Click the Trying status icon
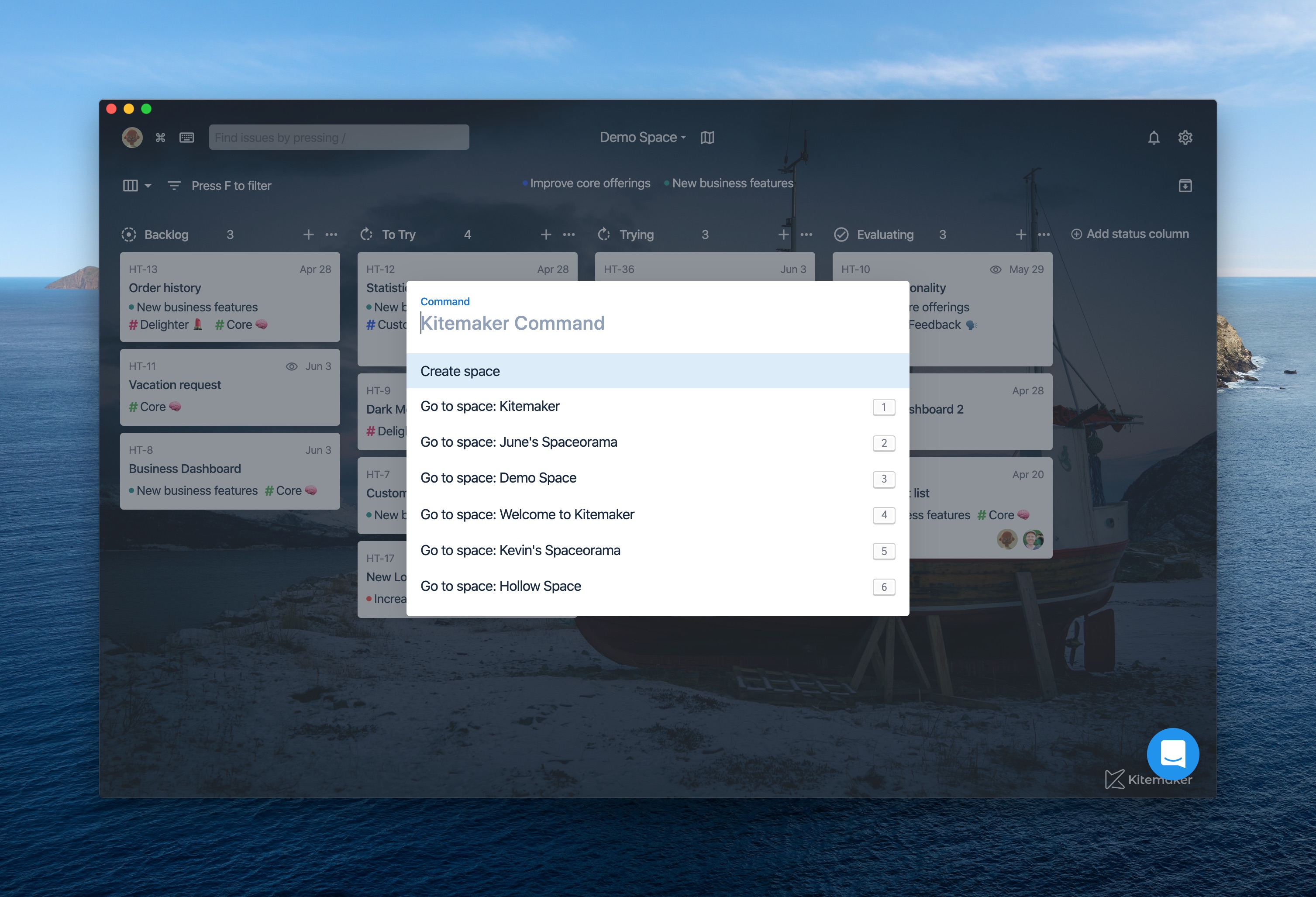1316x897 pixels. click(x=603, y=235)
